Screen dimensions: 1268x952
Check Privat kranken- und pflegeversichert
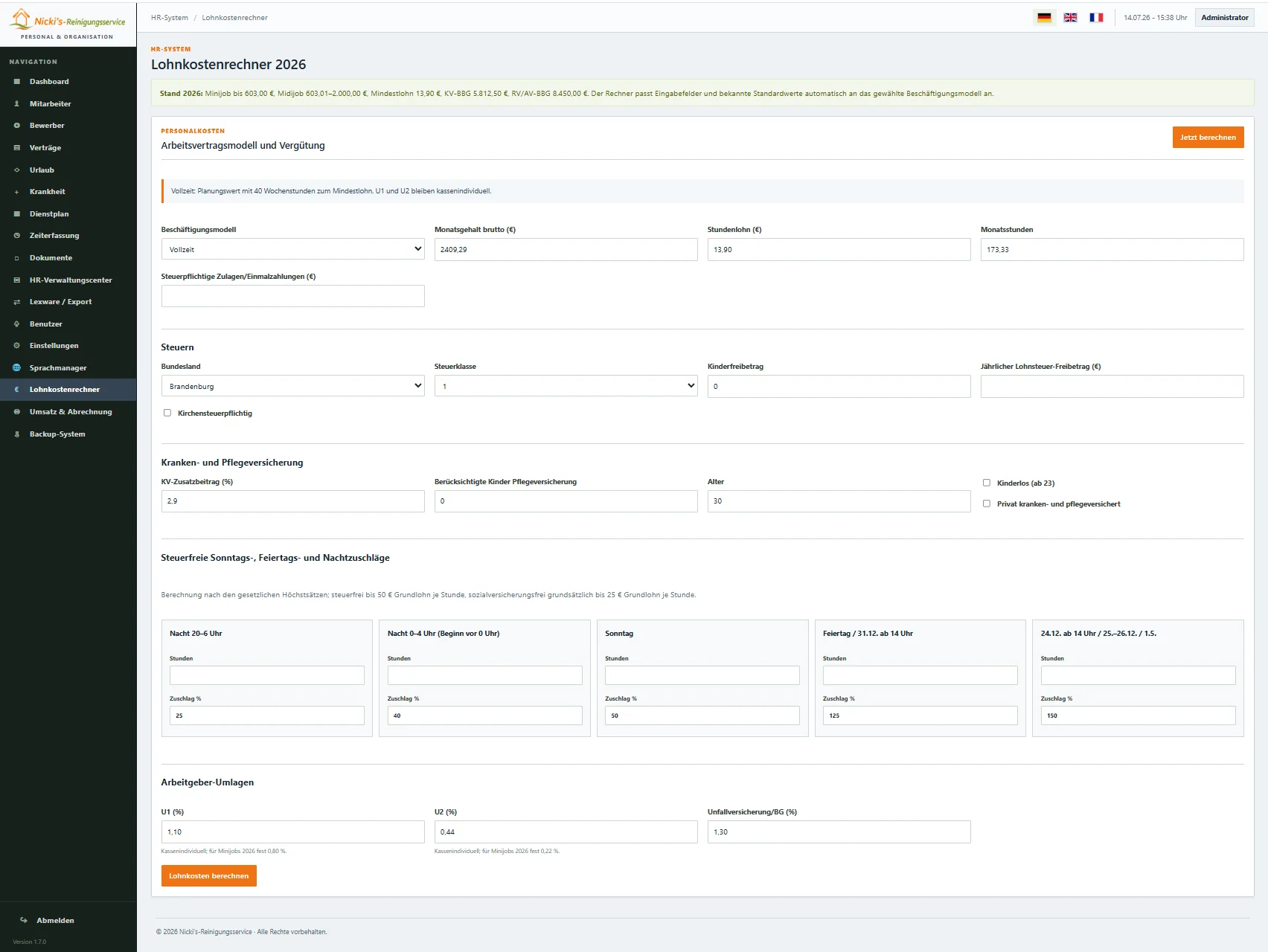[x=987, y=504]
